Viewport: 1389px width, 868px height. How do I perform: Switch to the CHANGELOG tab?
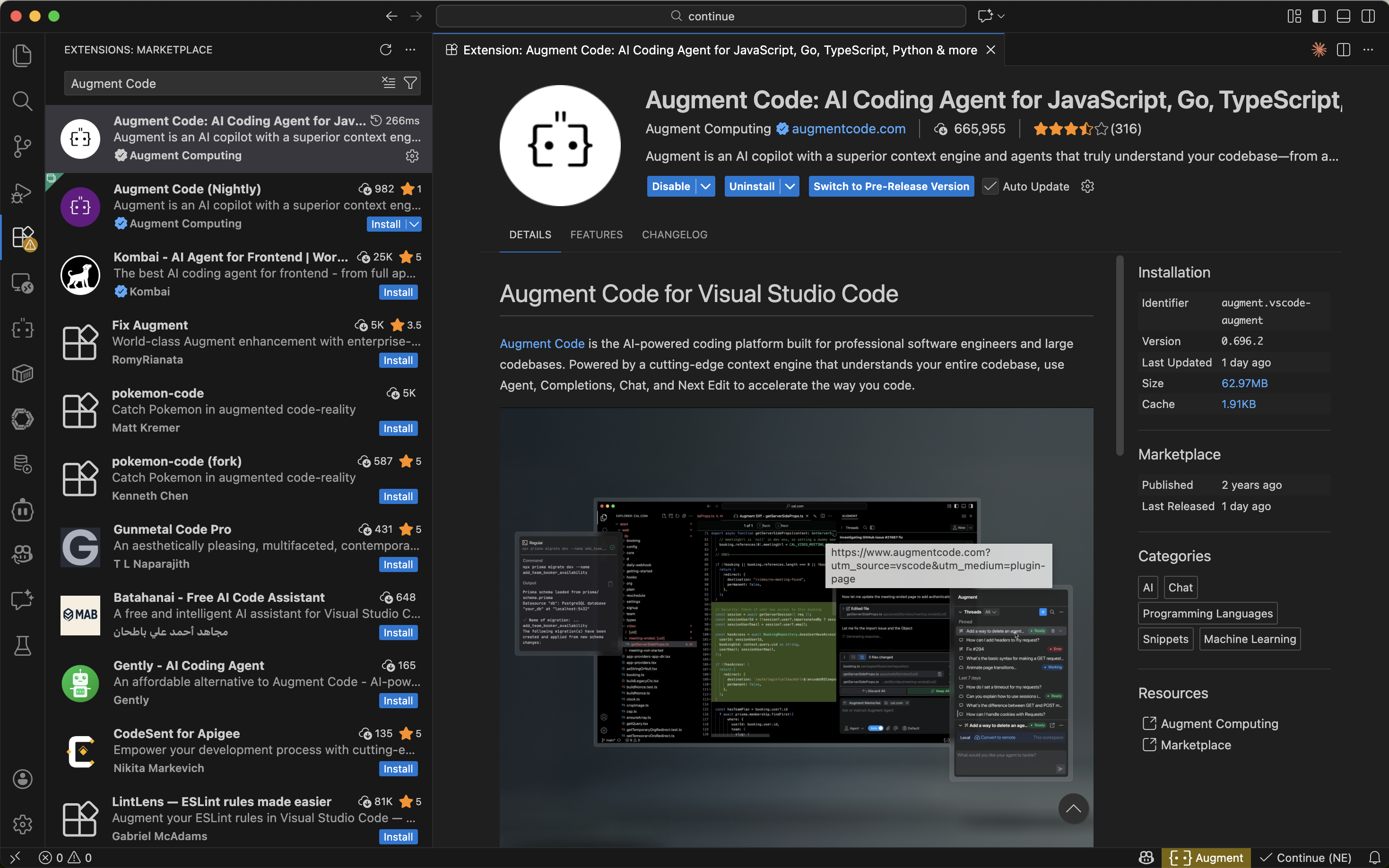click(675, 235)
